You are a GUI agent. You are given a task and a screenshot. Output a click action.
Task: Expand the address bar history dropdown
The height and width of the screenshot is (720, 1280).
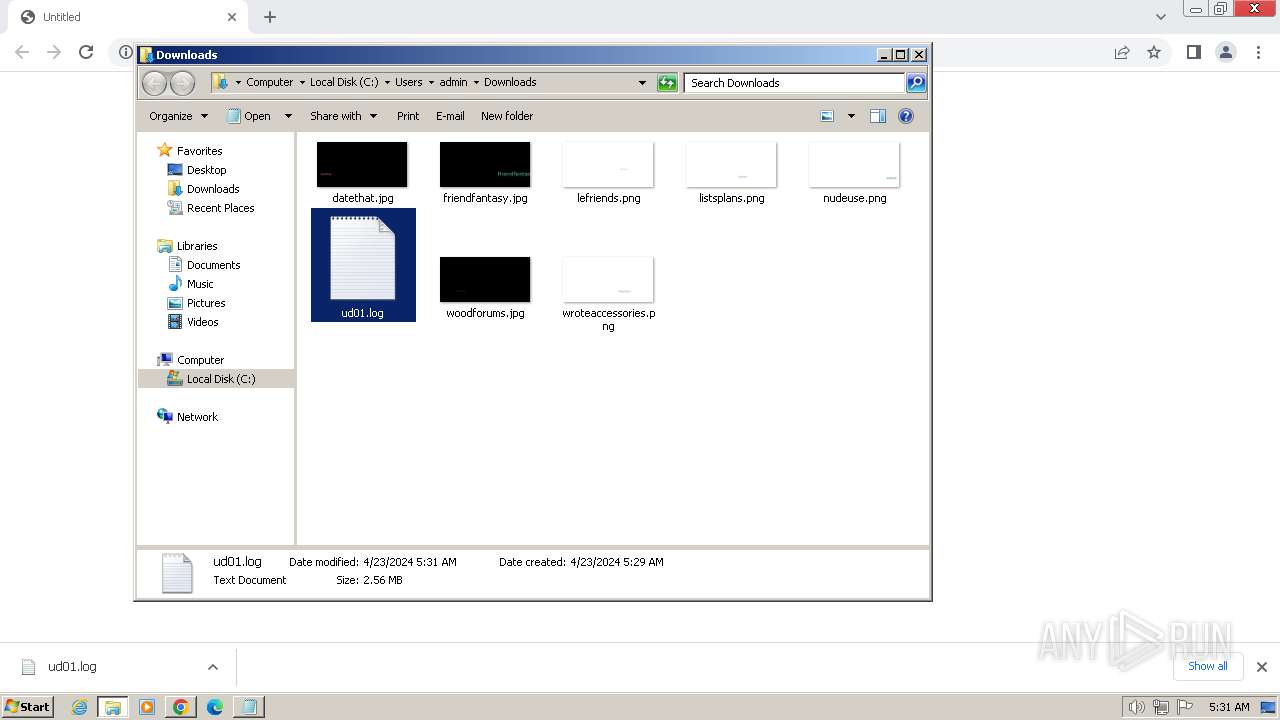[x=642, y=83]
